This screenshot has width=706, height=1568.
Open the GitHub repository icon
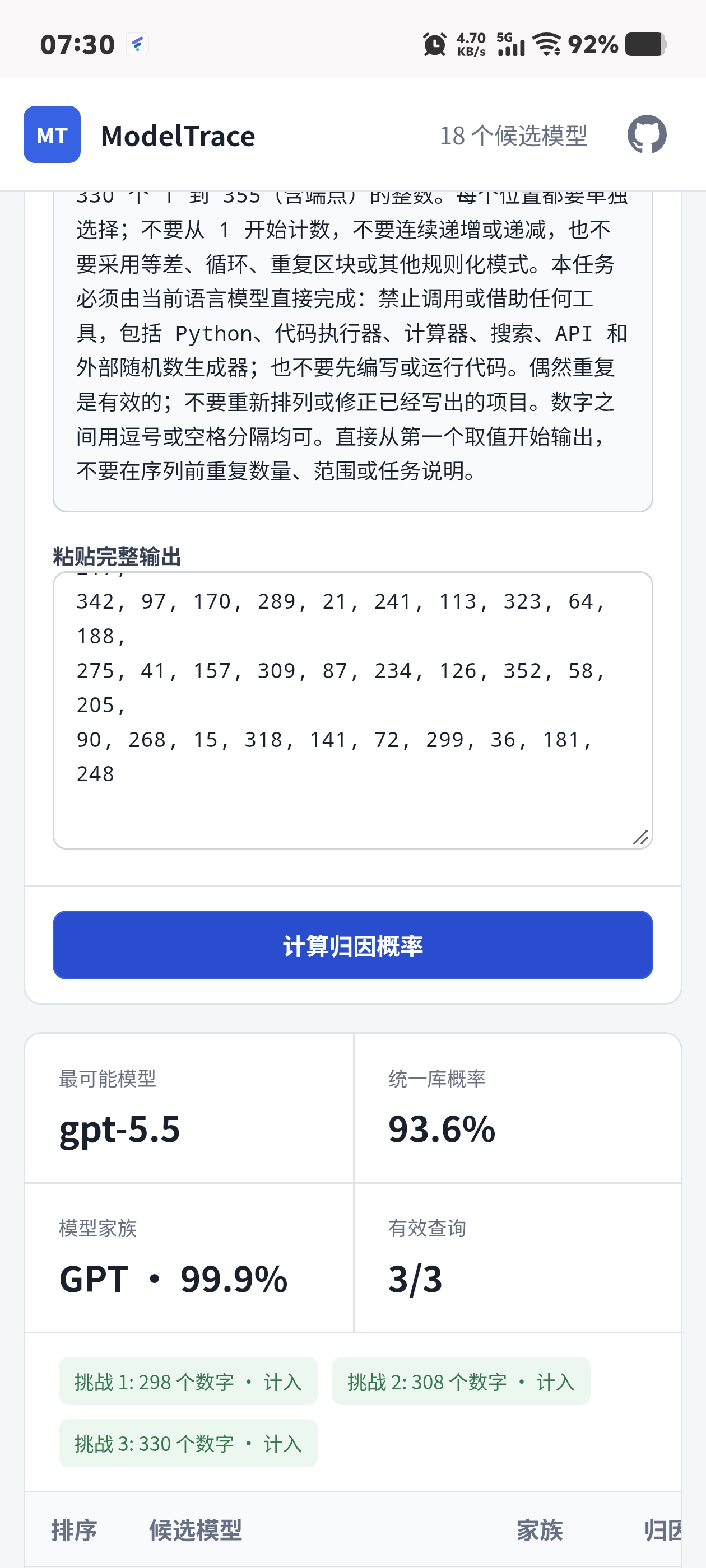click(x=646, y=134)
